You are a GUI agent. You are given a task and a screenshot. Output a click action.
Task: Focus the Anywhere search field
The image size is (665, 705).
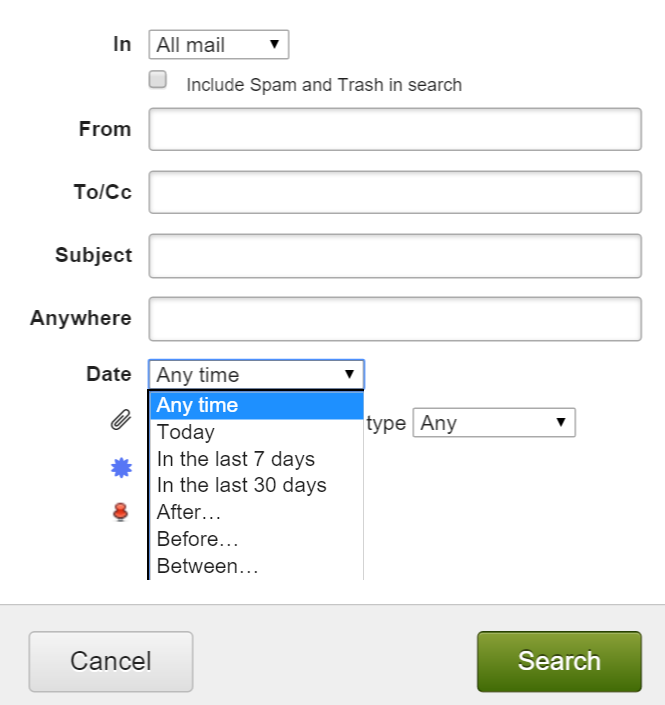point(395,319)
